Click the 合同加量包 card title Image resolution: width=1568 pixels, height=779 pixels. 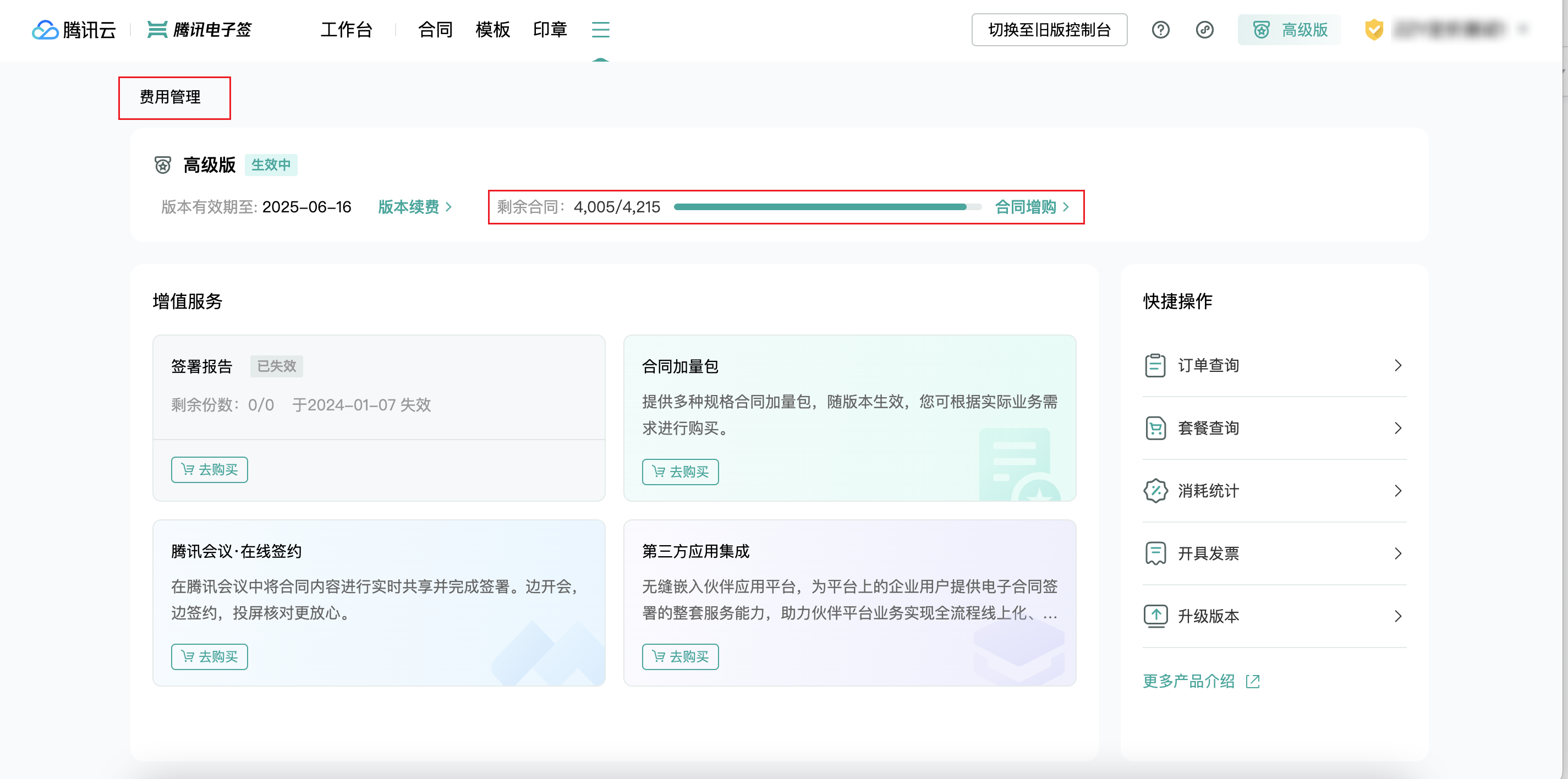pyautogui.click(x=680, y=366)
